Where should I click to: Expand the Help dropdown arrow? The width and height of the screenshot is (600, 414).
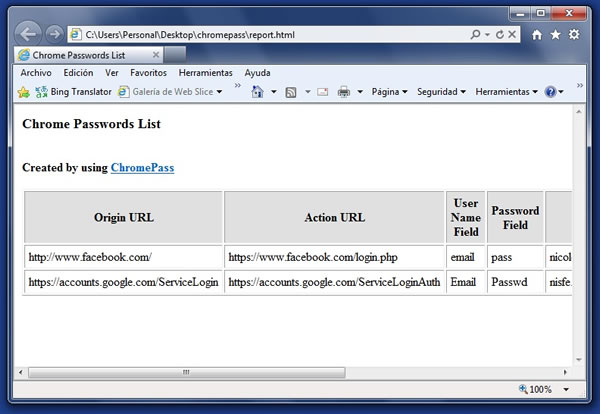point(561,92)
